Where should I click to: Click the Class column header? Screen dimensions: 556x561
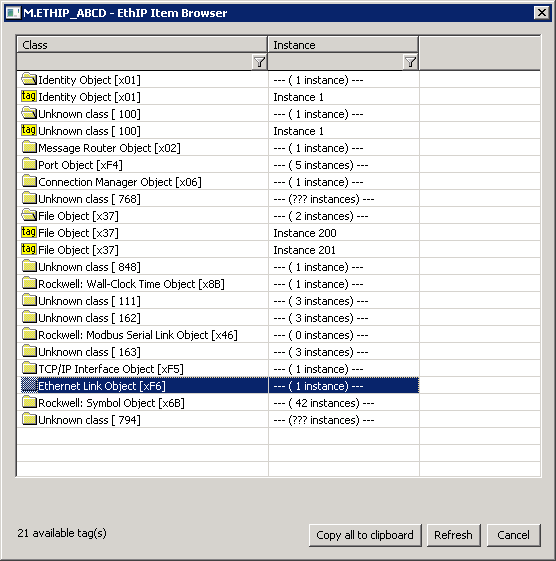click(142, 45)
